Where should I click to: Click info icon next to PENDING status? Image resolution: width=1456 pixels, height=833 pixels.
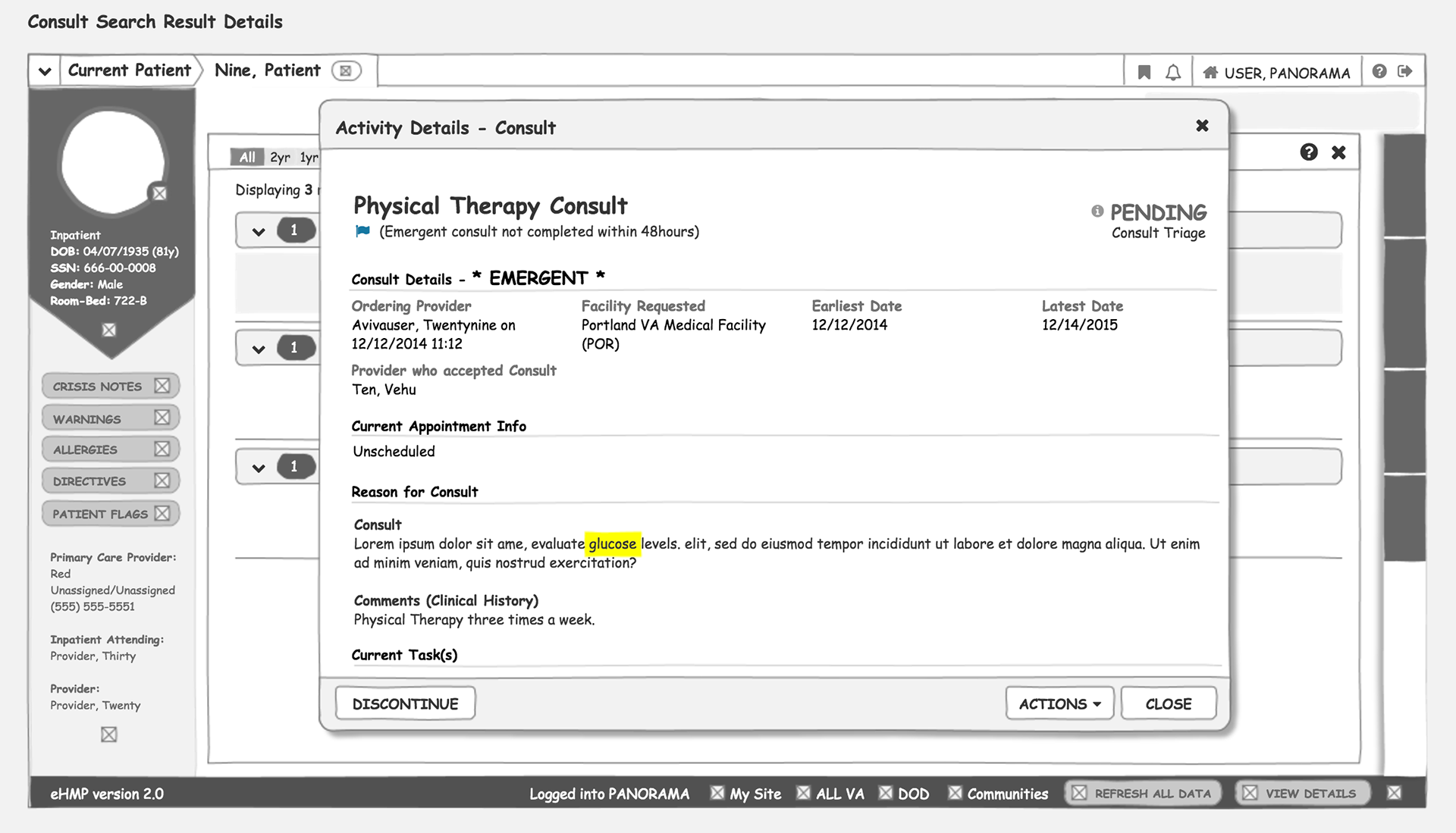click(1097, 211)
